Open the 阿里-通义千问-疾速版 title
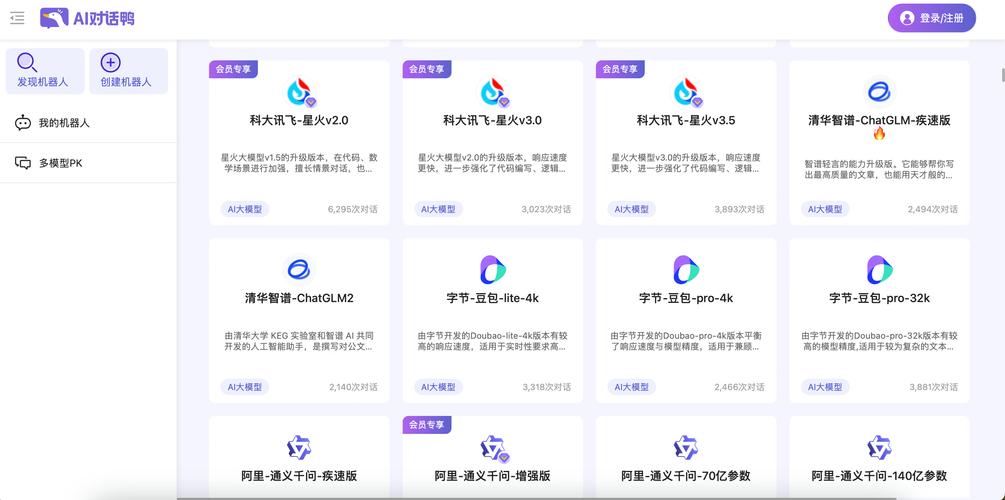Image resolution: width=1005 pixels, height=500 pixels. coord(299,476)
